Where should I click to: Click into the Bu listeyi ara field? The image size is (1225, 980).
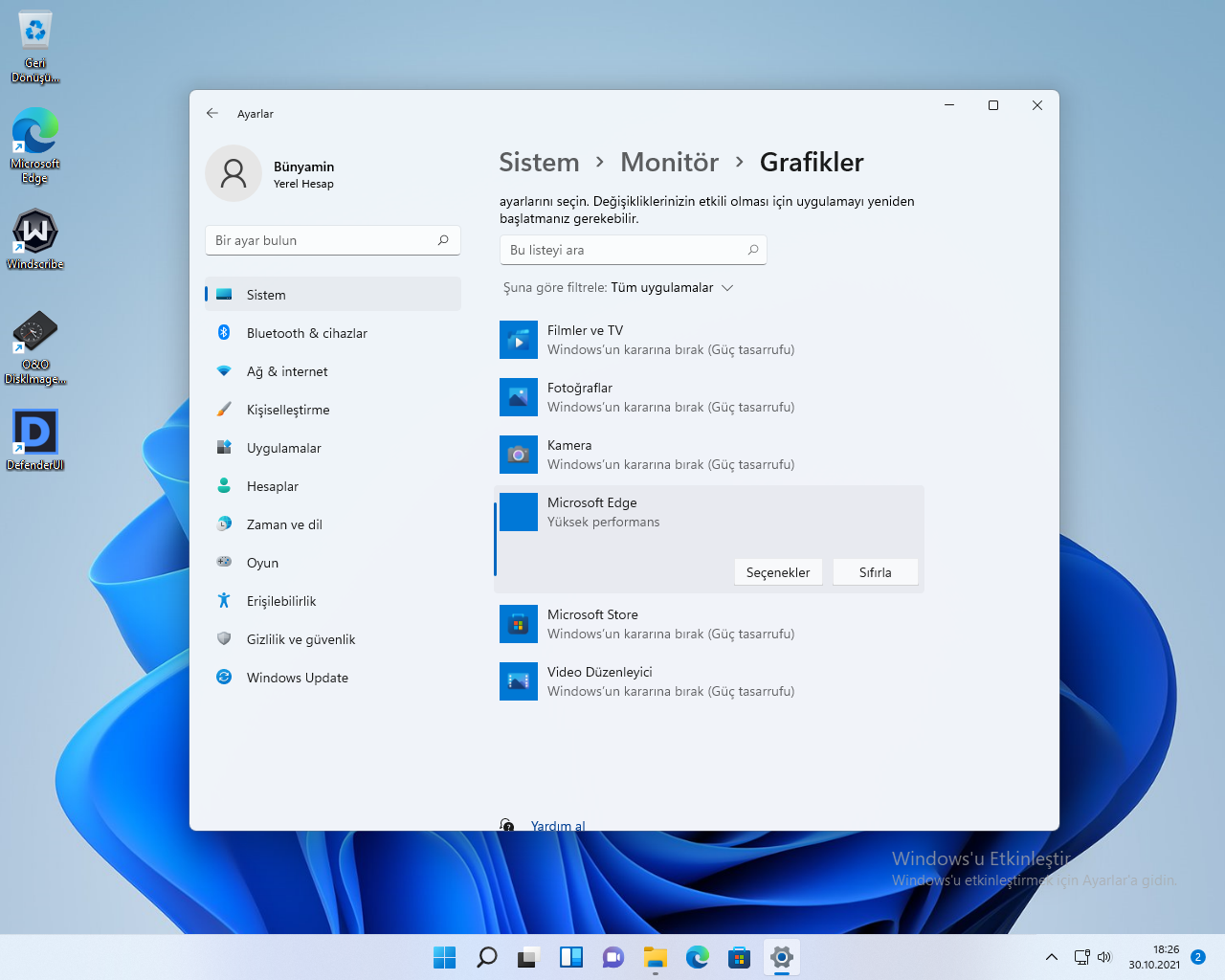(x=634, y=250)
